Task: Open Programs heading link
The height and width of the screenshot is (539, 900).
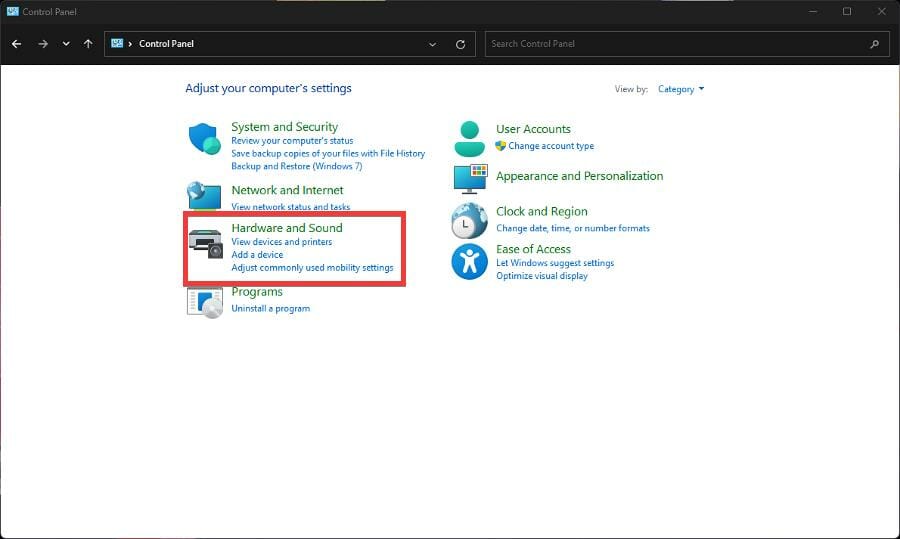Action: pos(257,292)
